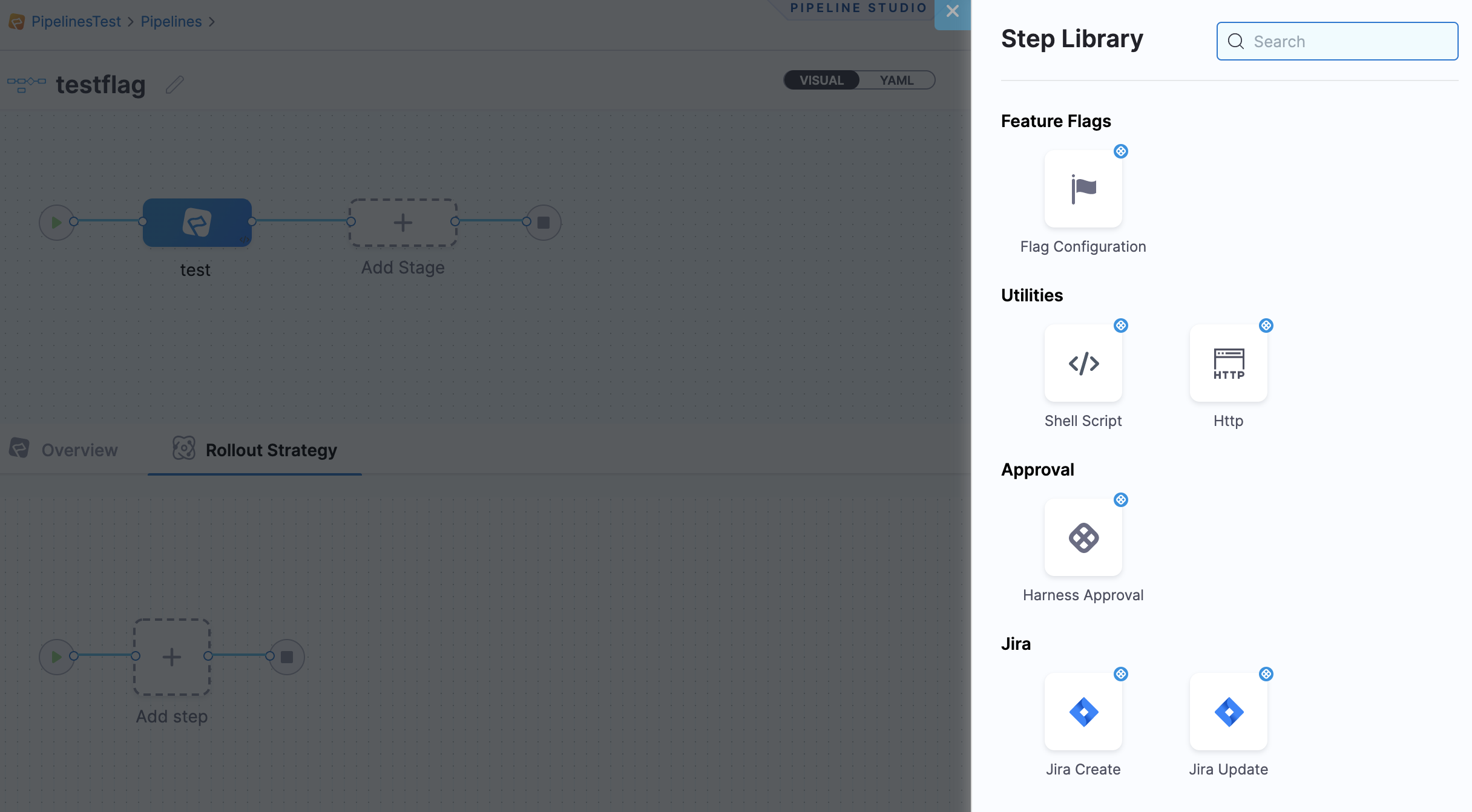Click the Add Stage dashed icon
Viewport: 1472px width, 812px height.
click(402, 221)
